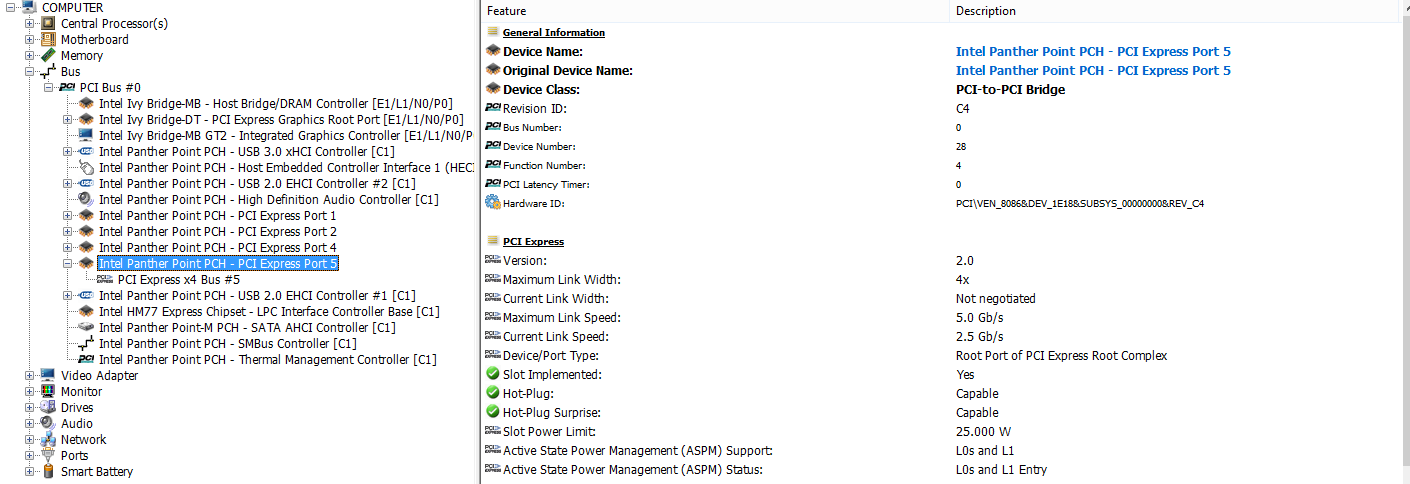The width and height of the screenshot is (1410, 484).
Task: Click the Hardware ID gear icon
Action: click(x=492, y=203)
